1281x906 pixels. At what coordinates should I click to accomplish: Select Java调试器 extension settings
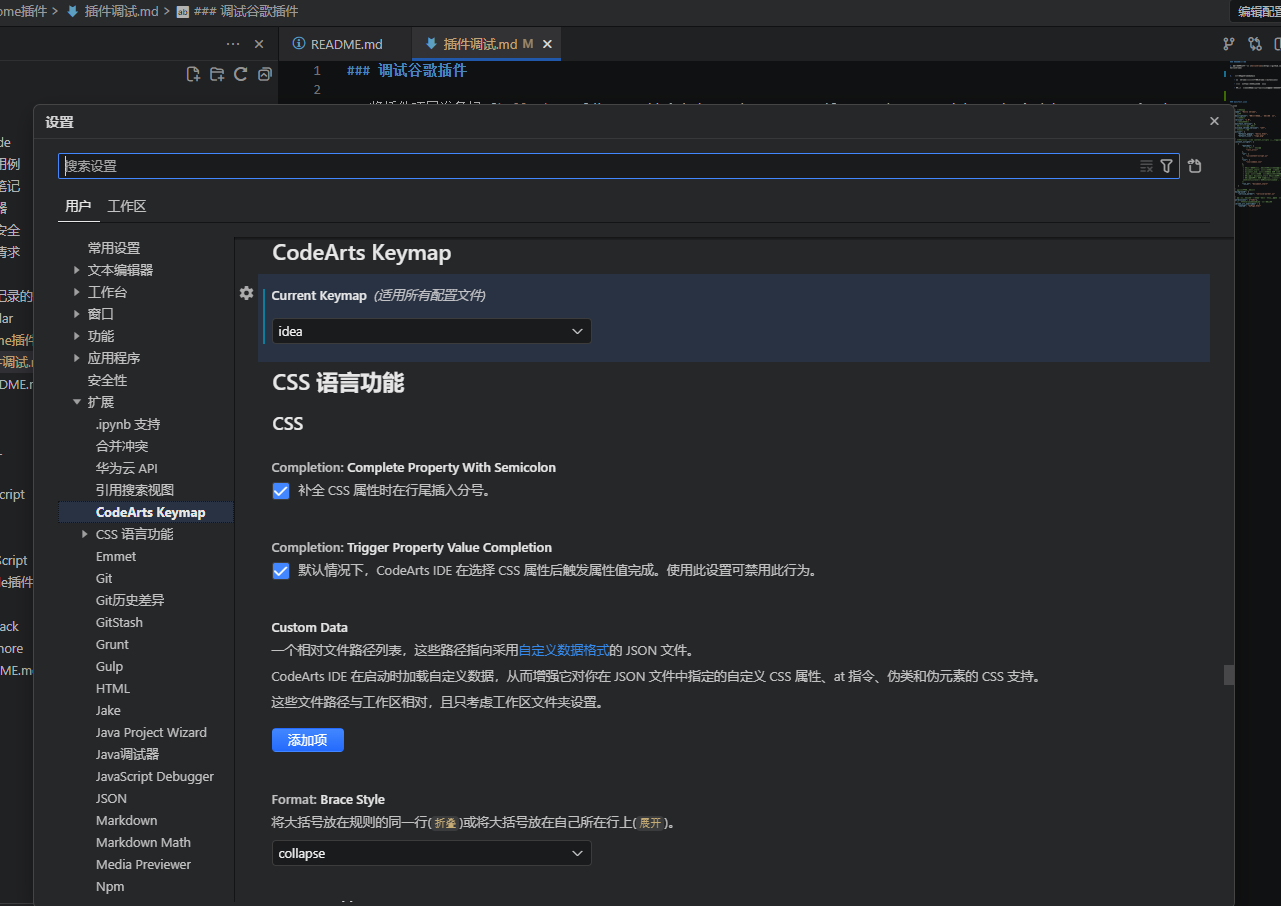127,754
